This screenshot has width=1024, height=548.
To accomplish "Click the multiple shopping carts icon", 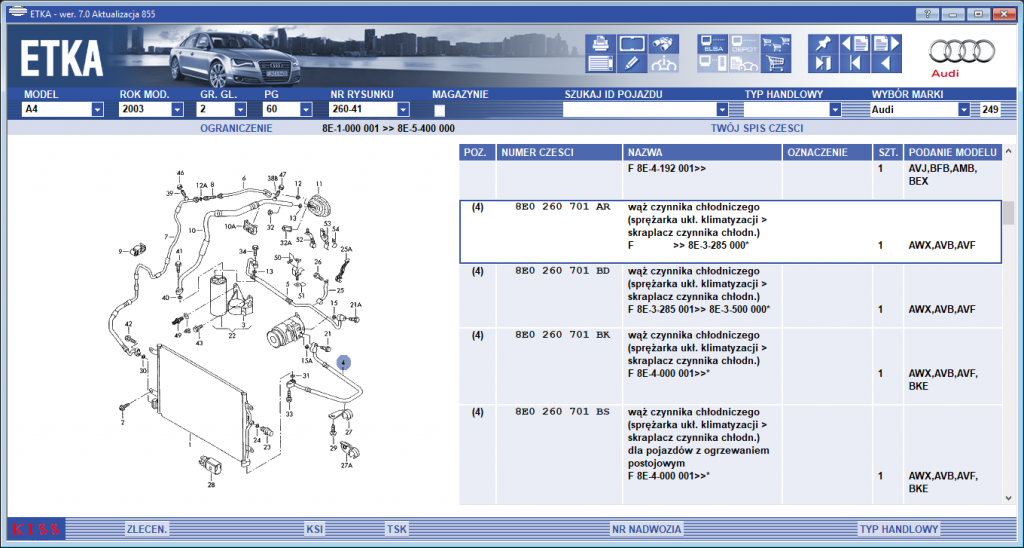I will click(x=776, y=44).
